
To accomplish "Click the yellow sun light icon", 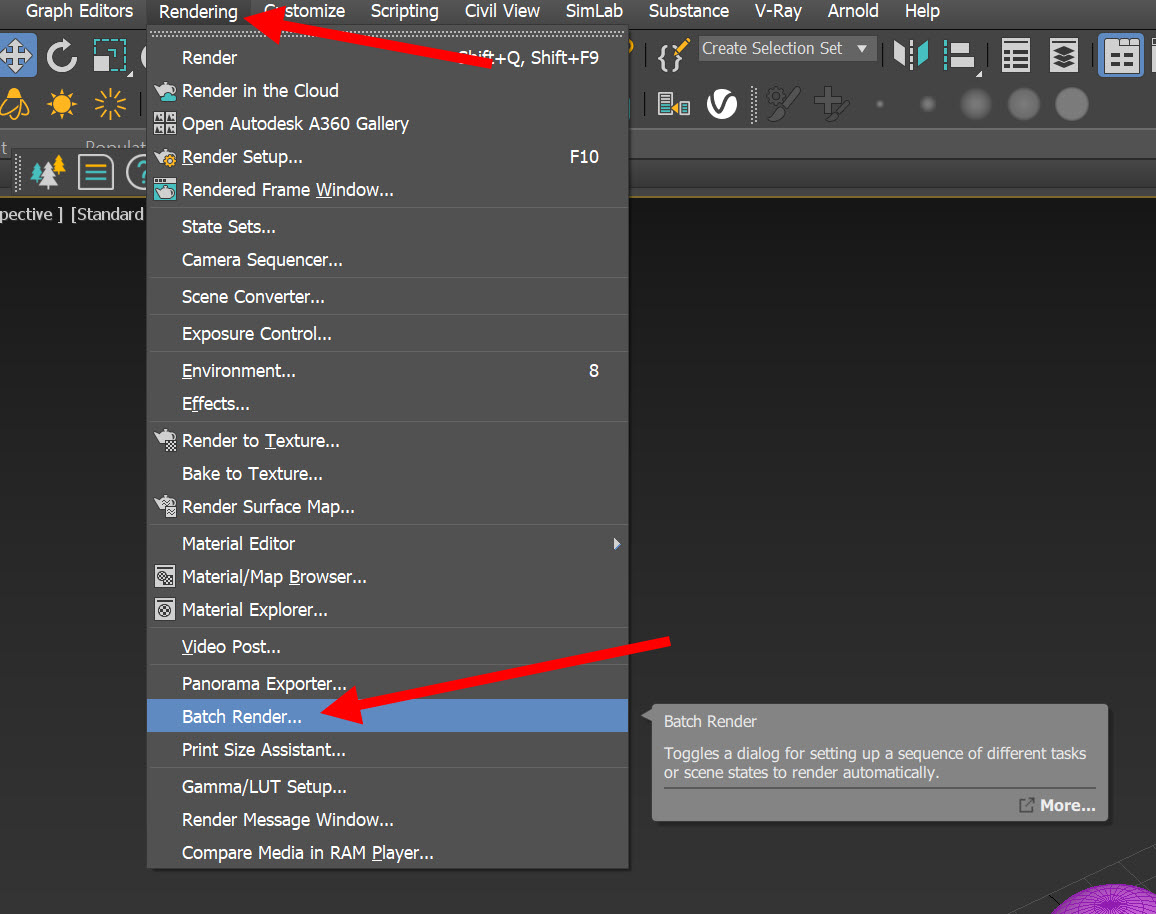I will coord(62,104).
